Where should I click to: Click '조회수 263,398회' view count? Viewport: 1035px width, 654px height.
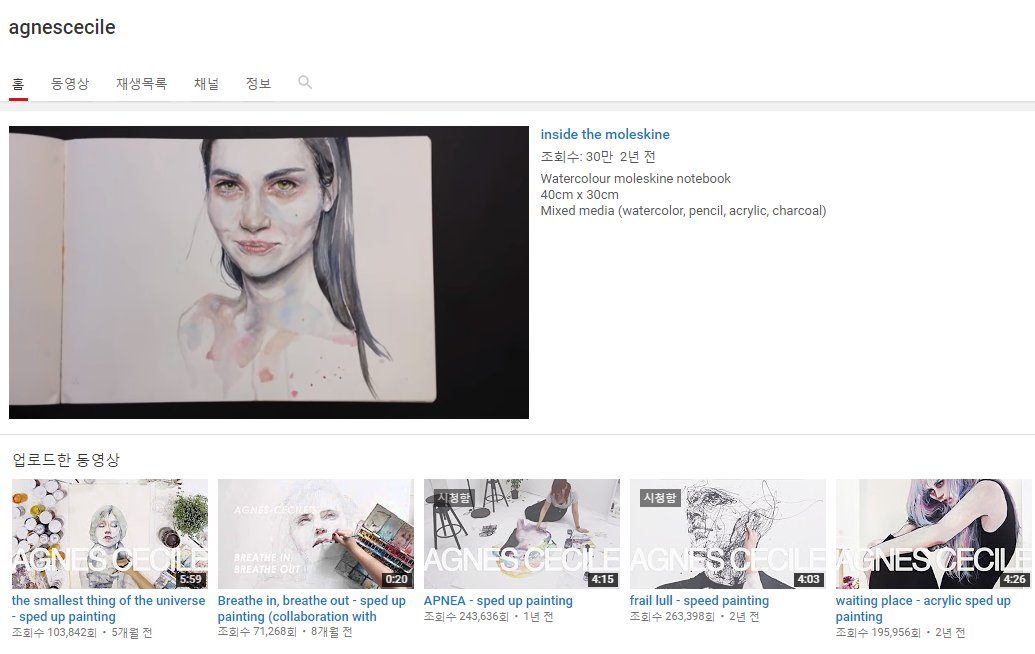[672, 616]
